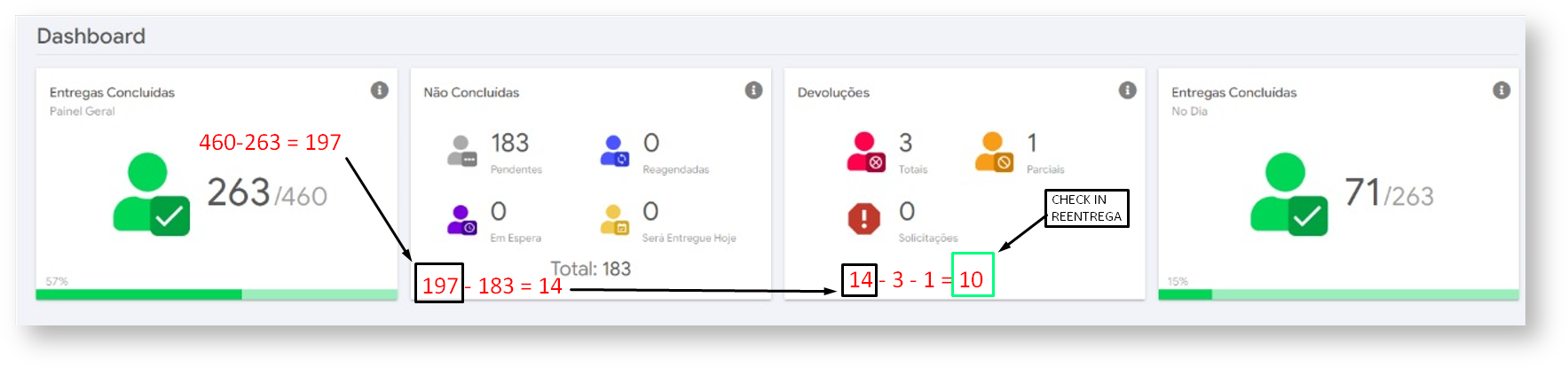Click the Em Espera label
The image size is (1568, 368).
coord(516,238)
